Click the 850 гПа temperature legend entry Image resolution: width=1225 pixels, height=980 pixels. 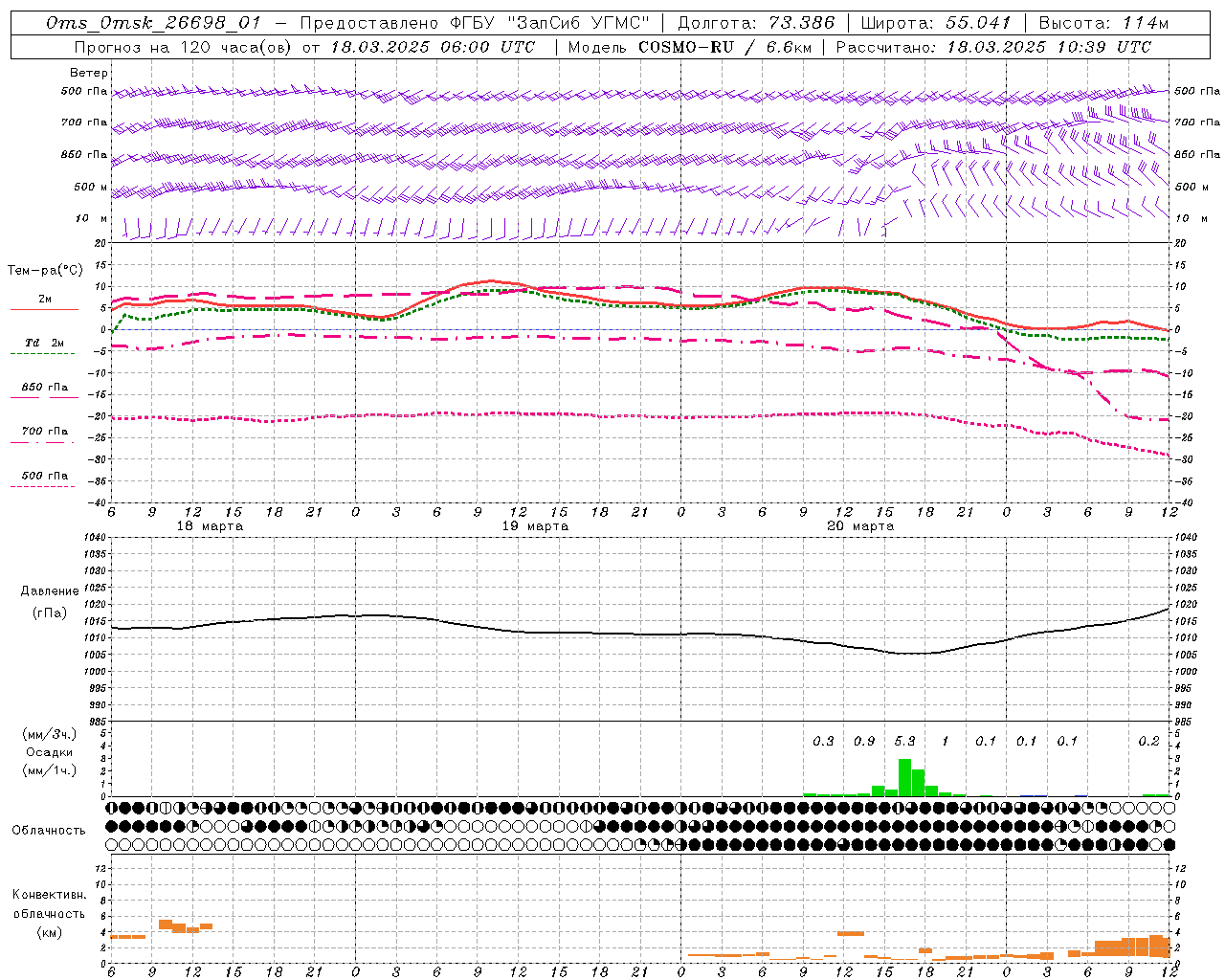(45, 388)
